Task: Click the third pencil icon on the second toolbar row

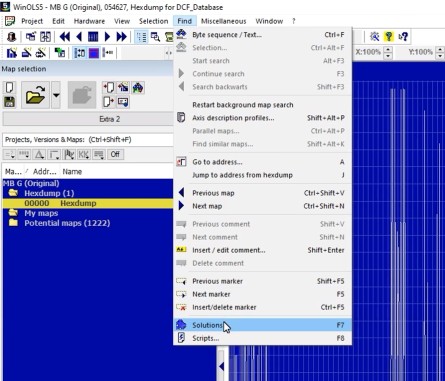Action: coord(41,53)
